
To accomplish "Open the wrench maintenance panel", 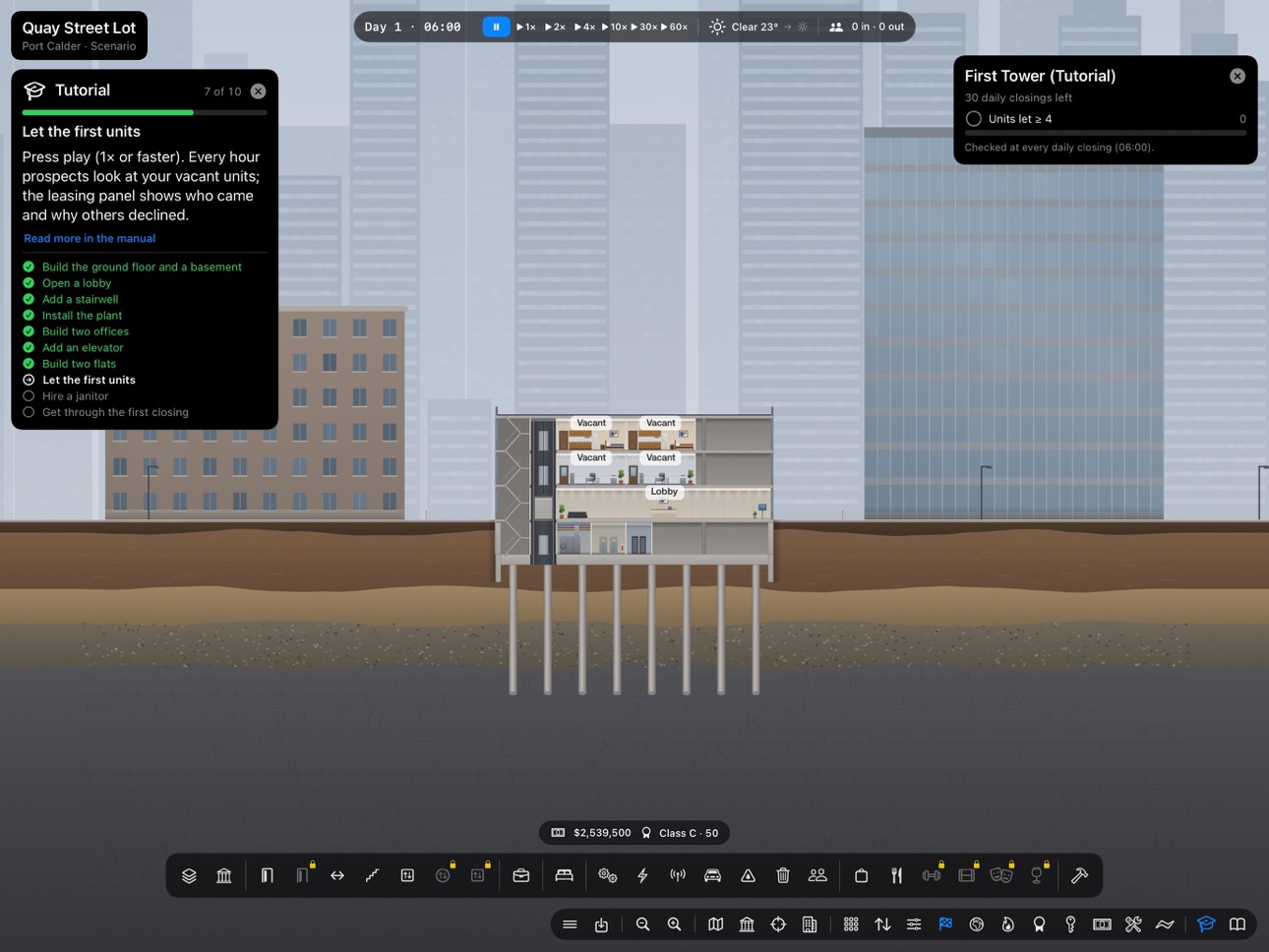I will 1133,924.
